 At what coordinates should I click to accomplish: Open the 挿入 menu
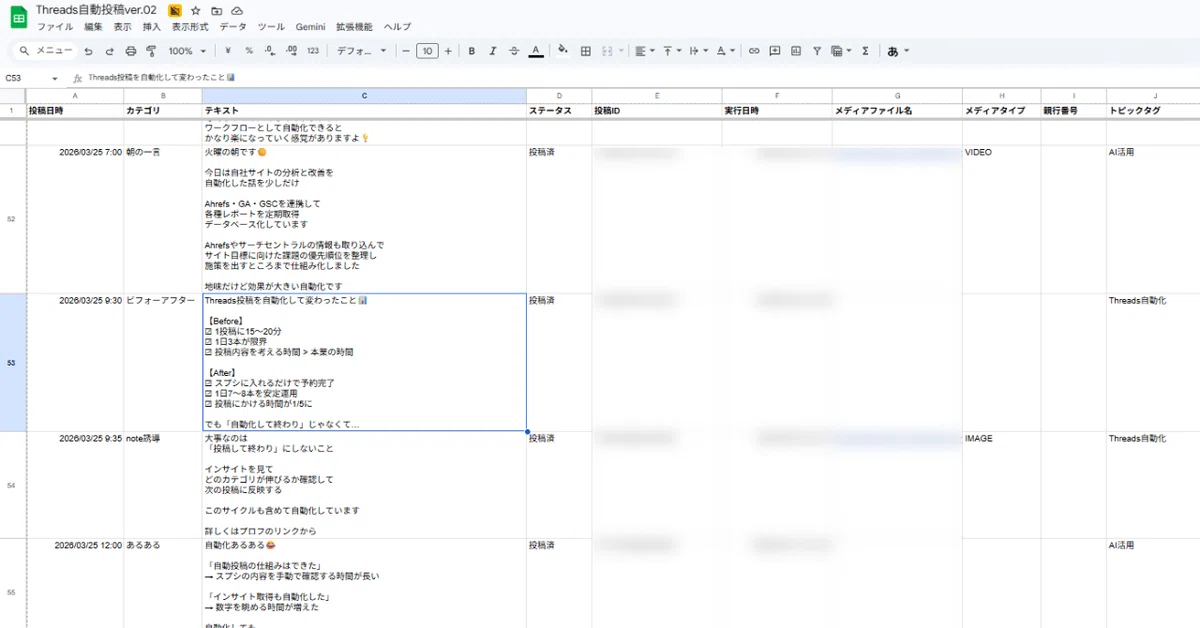pos(151,27)
